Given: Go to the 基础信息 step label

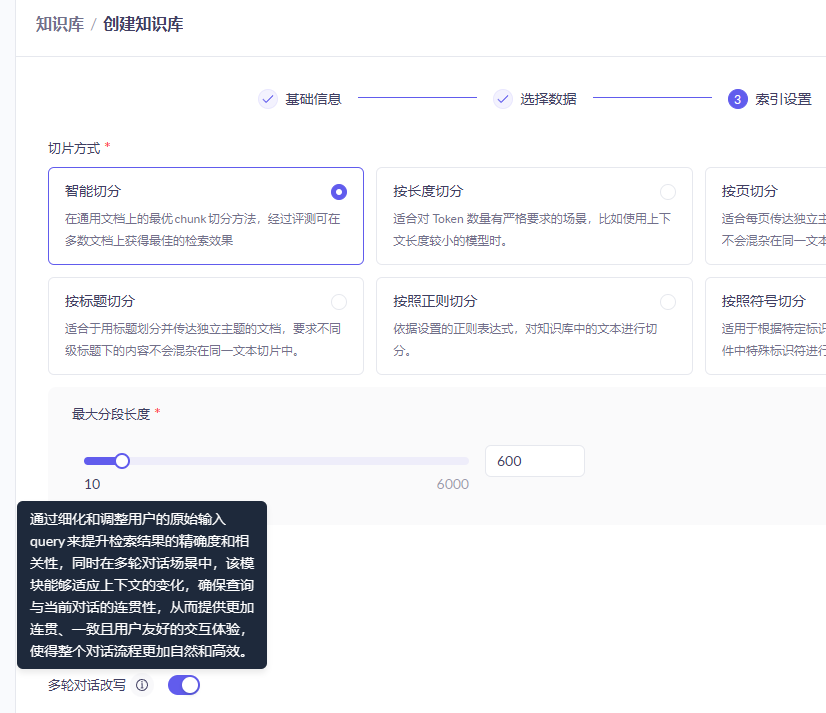Looking at the screenshot, I should [x=313, y=99].
